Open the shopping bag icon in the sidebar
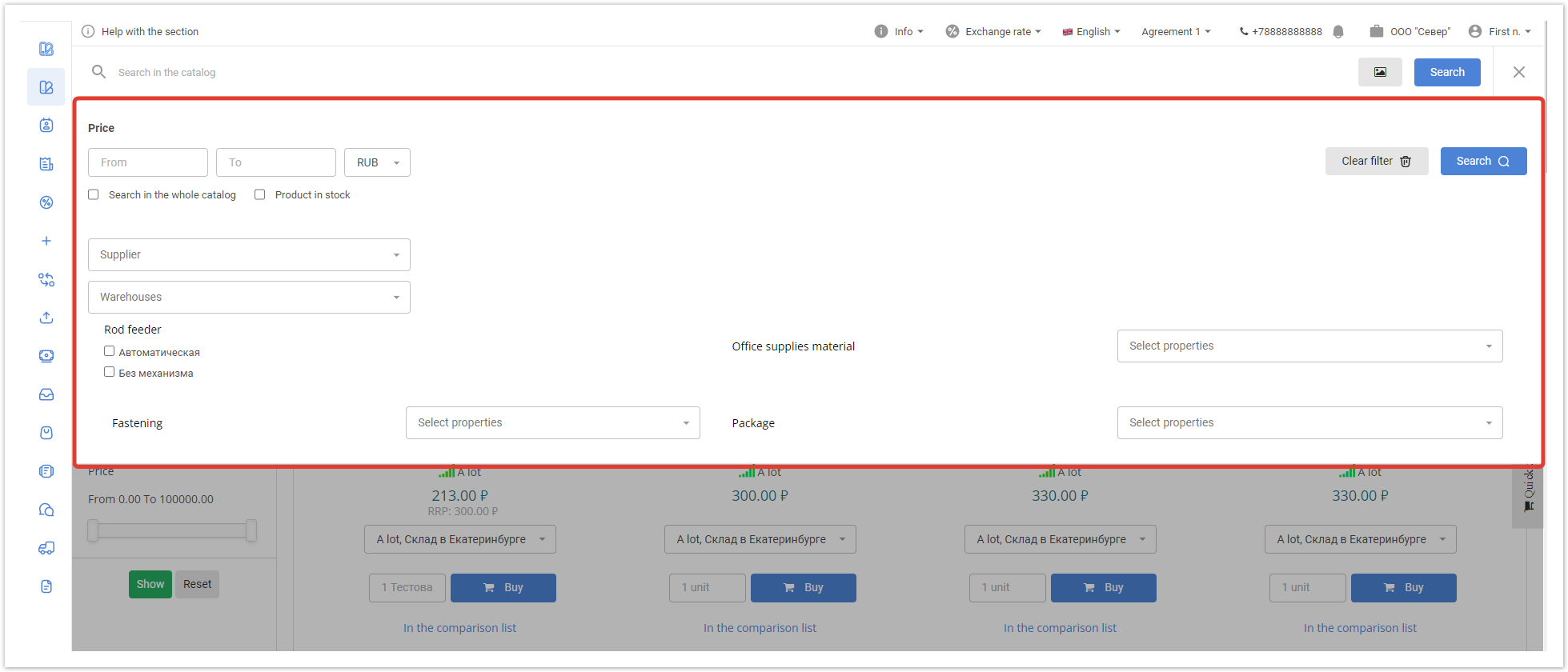This screenshot has height=672, width=1568. pos(46,433)
